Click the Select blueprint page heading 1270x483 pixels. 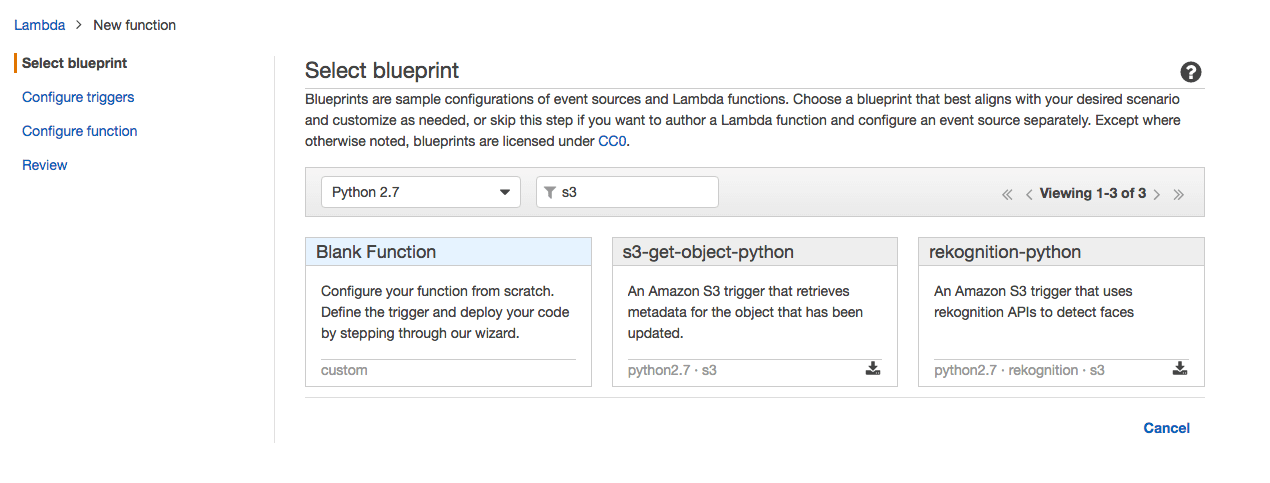[382, 70]
